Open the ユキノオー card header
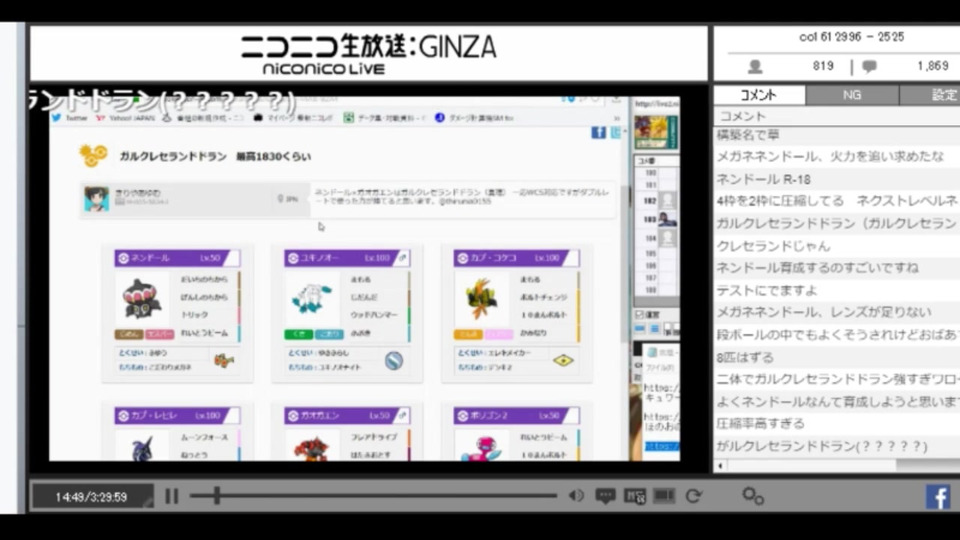 (347, 258)
